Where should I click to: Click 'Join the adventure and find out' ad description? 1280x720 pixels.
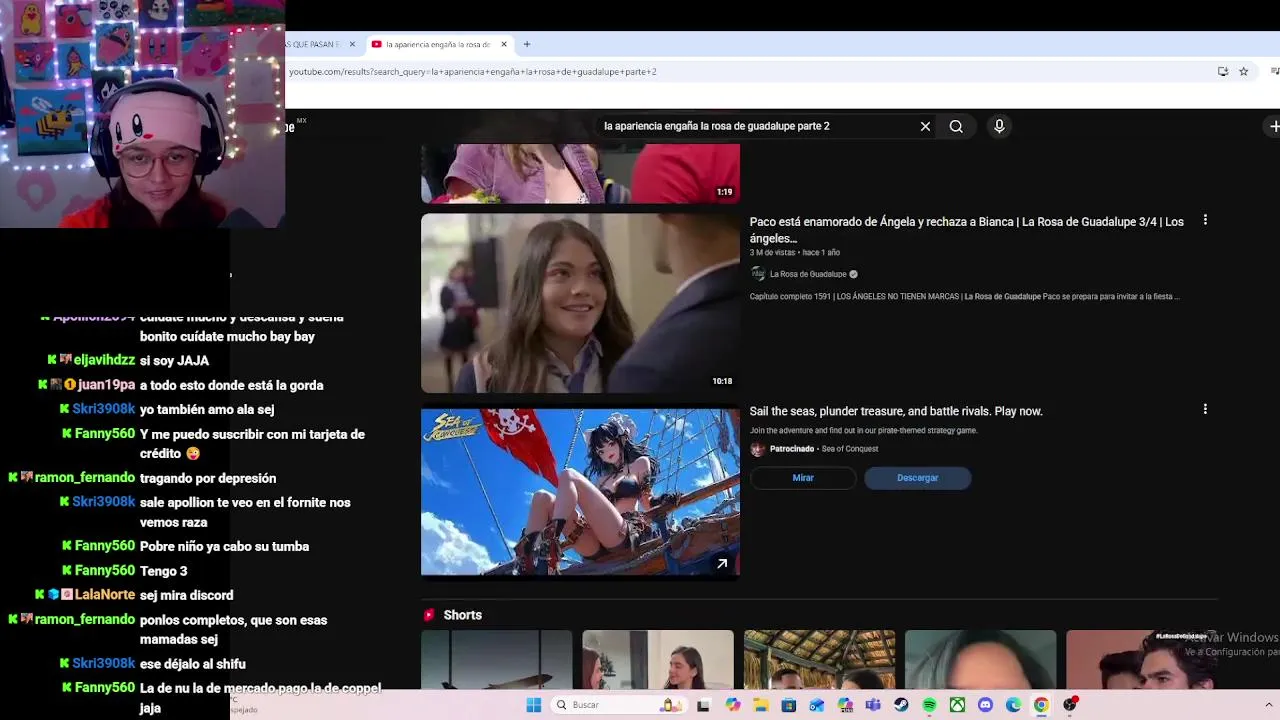tap(863, 431)
